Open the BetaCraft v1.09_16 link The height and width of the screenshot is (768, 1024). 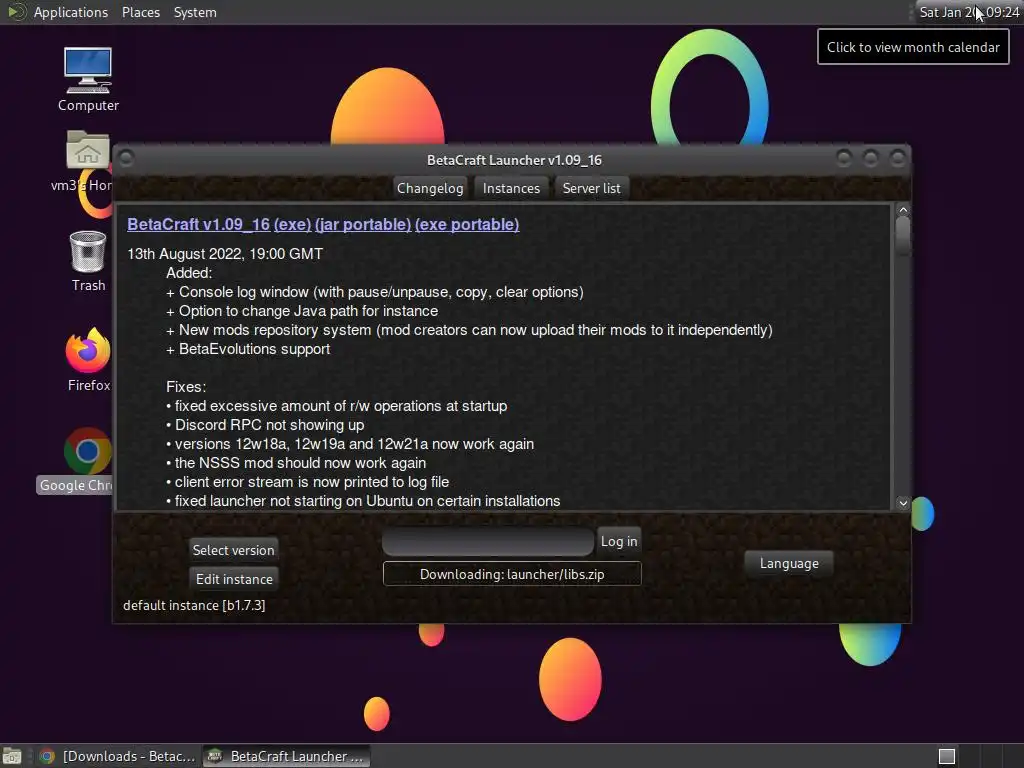click(199, 225)
